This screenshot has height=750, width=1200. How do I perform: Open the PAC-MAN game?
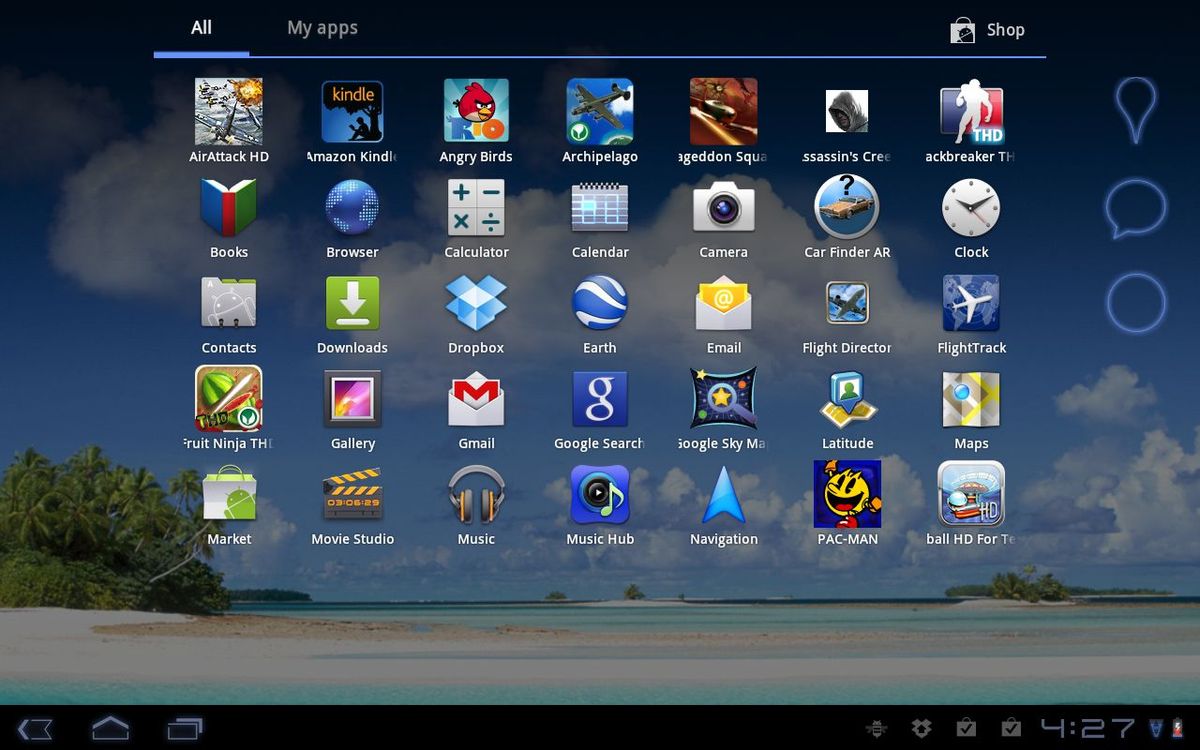coord(847,494)
